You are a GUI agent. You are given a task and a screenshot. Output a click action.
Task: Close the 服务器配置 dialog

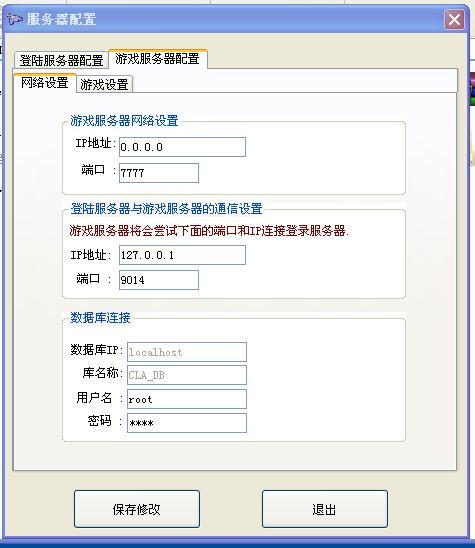(454, 19)
